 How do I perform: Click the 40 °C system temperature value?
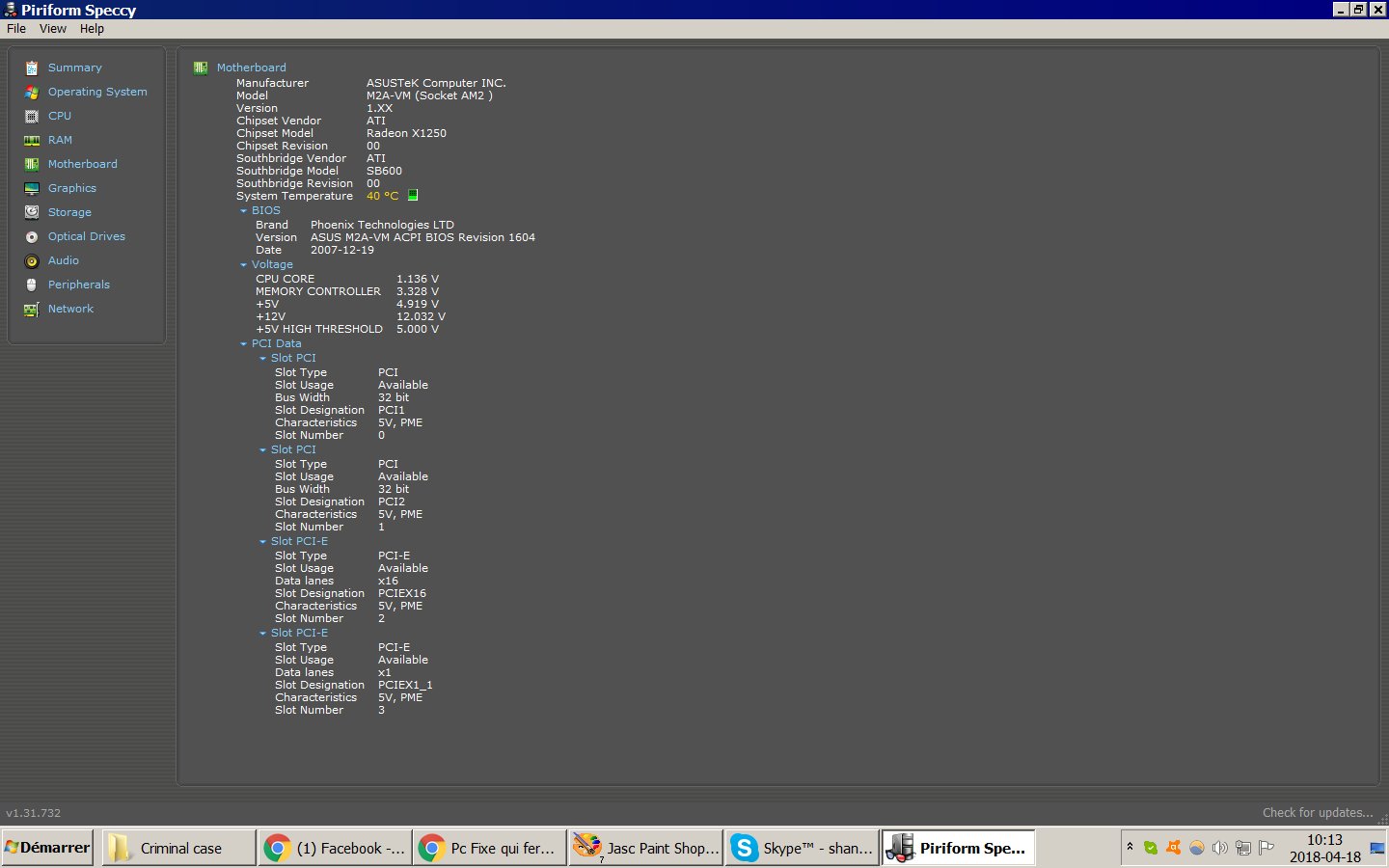point(382,196)
